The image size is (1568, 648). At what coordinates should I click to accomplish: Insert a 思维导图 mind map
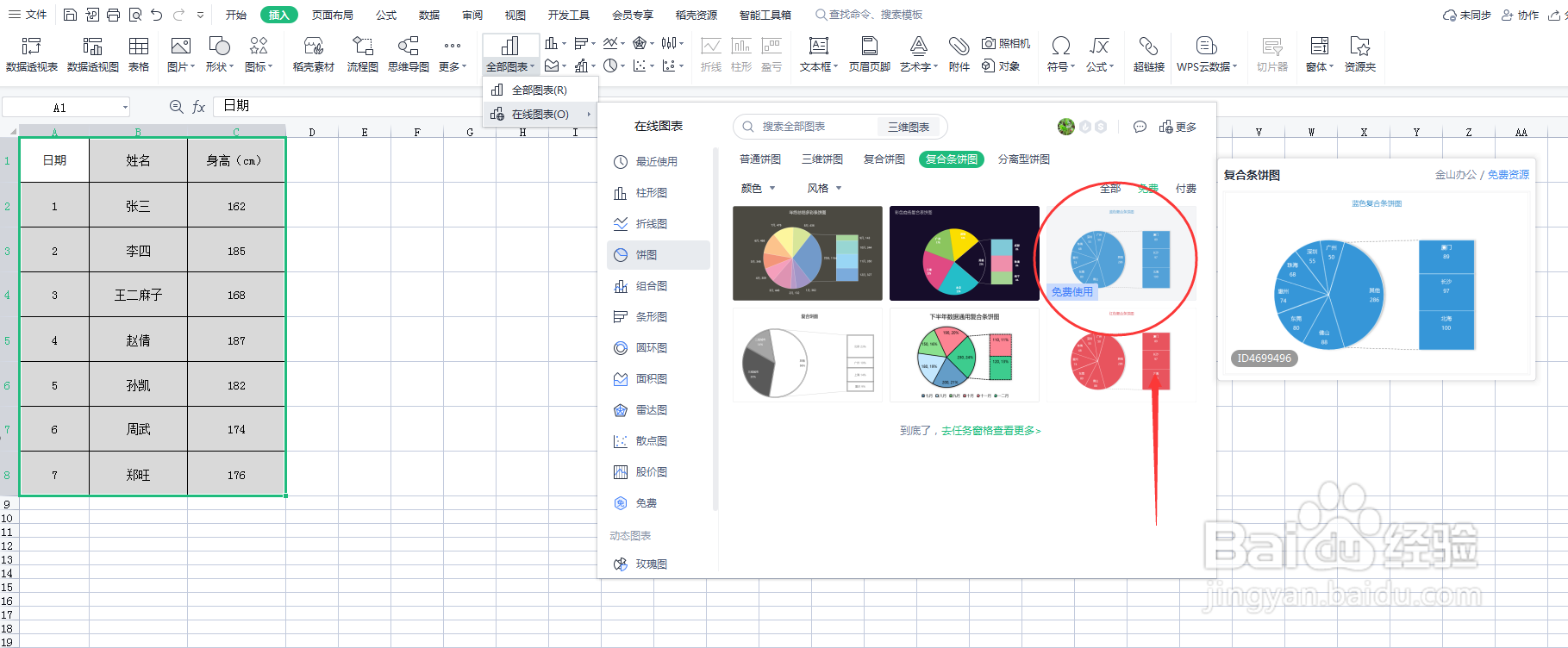pos(409,54)
